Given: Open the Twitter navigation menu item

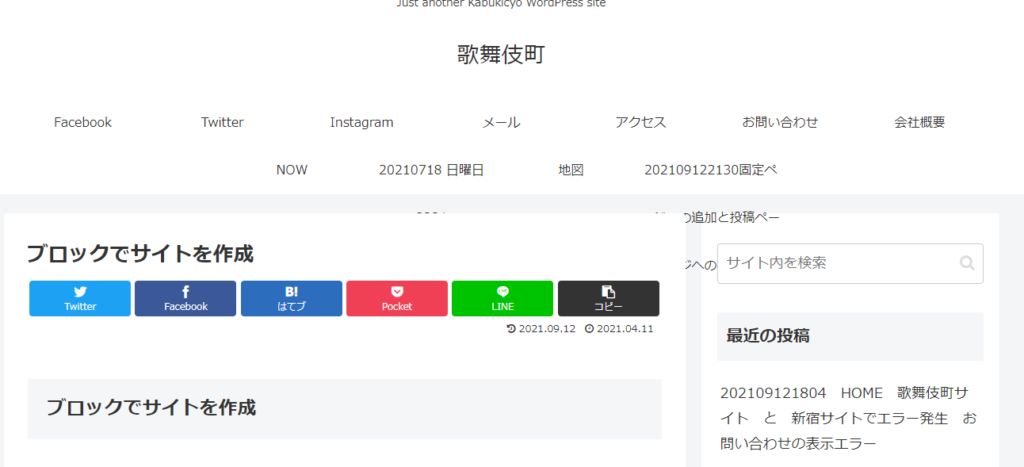Looking at the screenshot, I should (222, 122).
